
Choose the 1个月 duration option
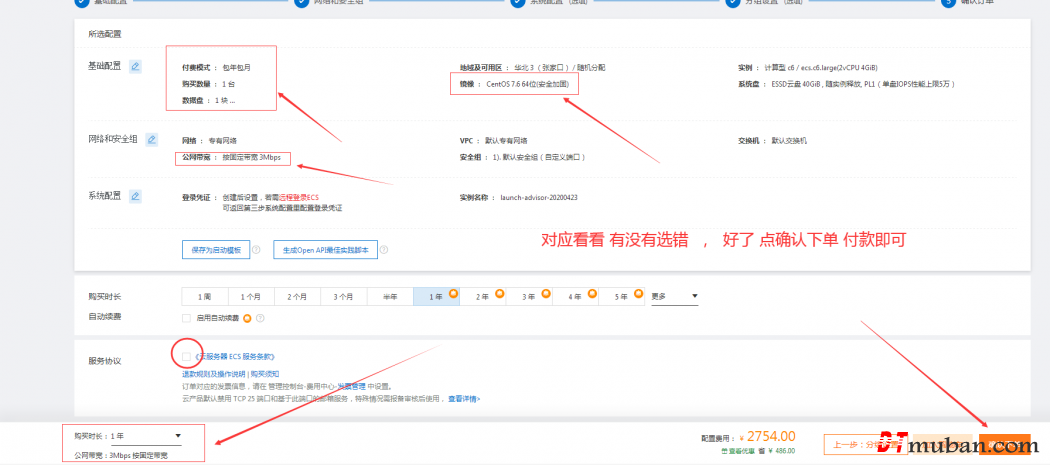pyautogui.click(x=250, y=297)
